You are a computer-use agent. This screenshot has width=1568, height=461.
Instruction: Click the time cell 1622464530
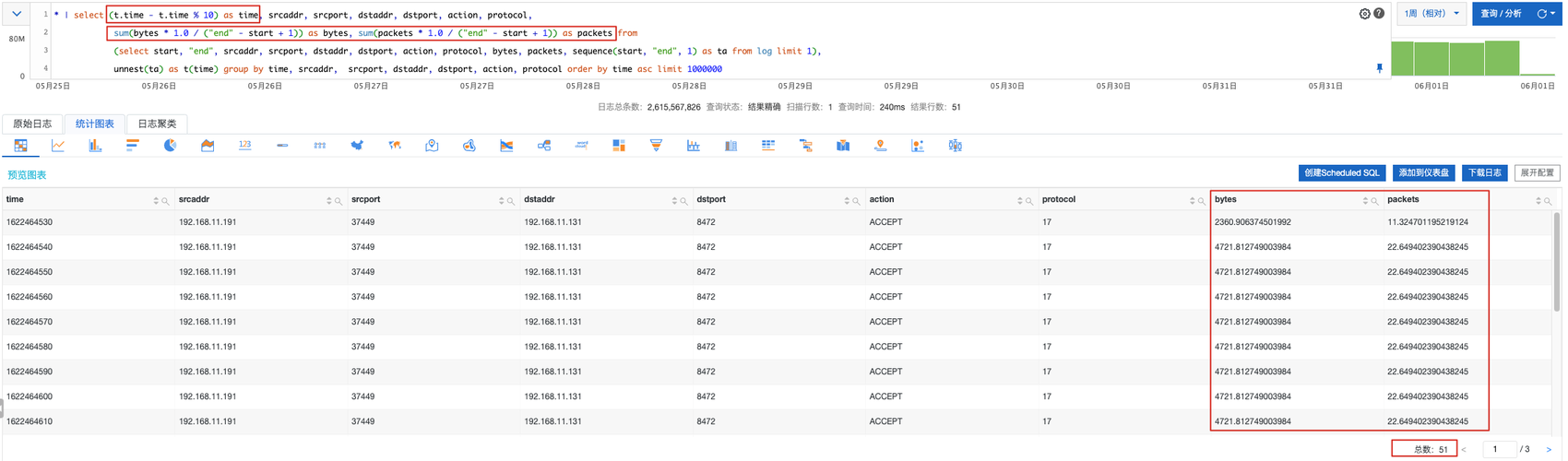pos(30,222)
